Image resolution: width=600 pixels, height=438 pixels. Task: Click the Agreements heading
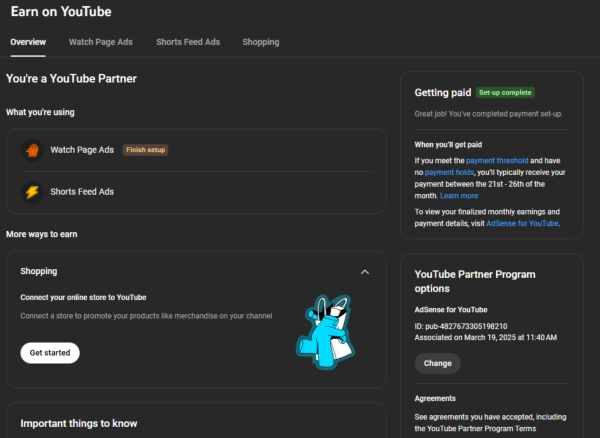(435, 398)
